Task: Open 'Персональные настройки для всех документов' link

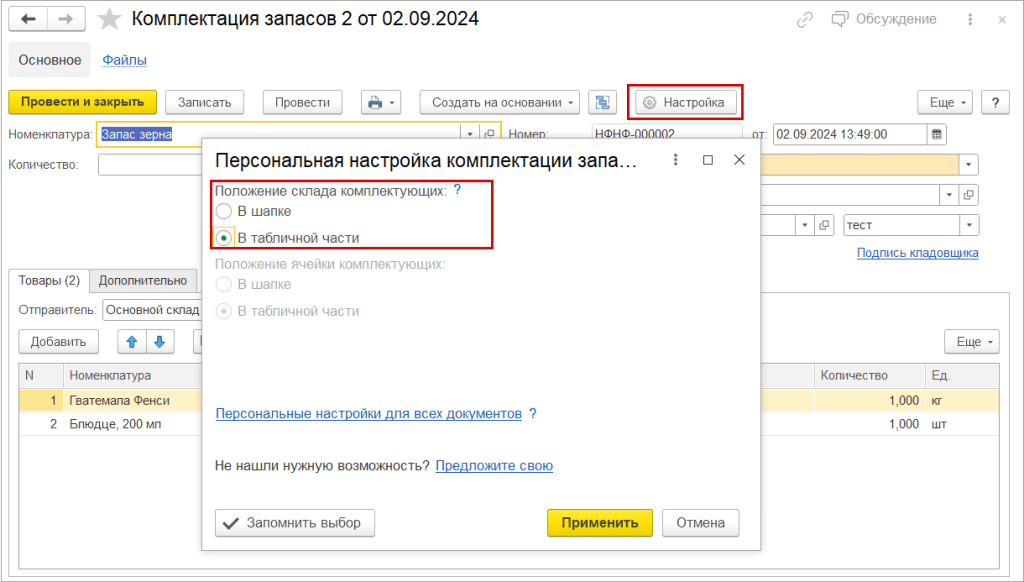Action: [x=368, y=413]
